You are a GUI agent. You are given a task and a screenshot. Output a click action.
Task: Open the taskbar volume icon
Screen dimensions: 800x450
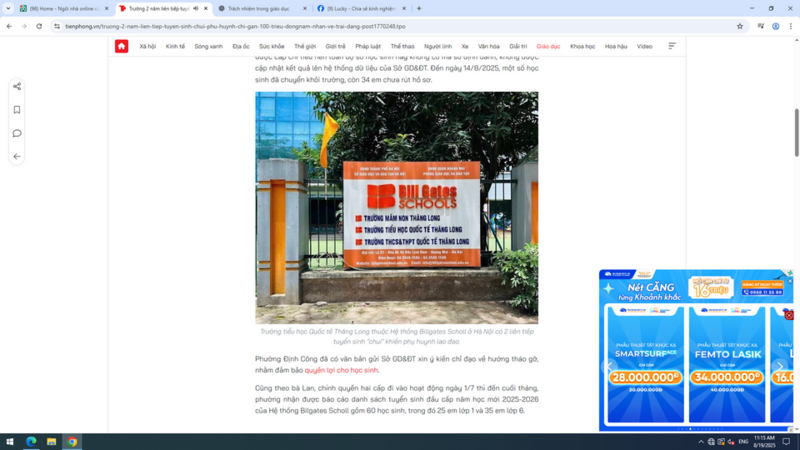click(x=731, y=442)
